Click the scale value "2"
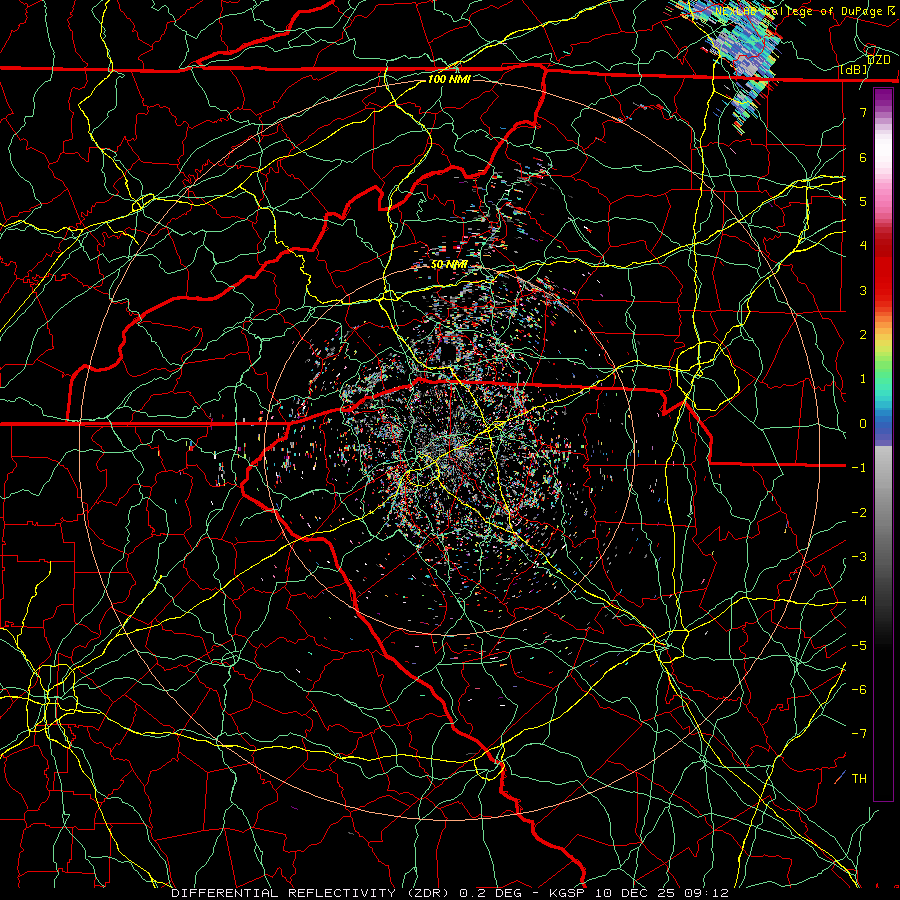 pos(863,335)
